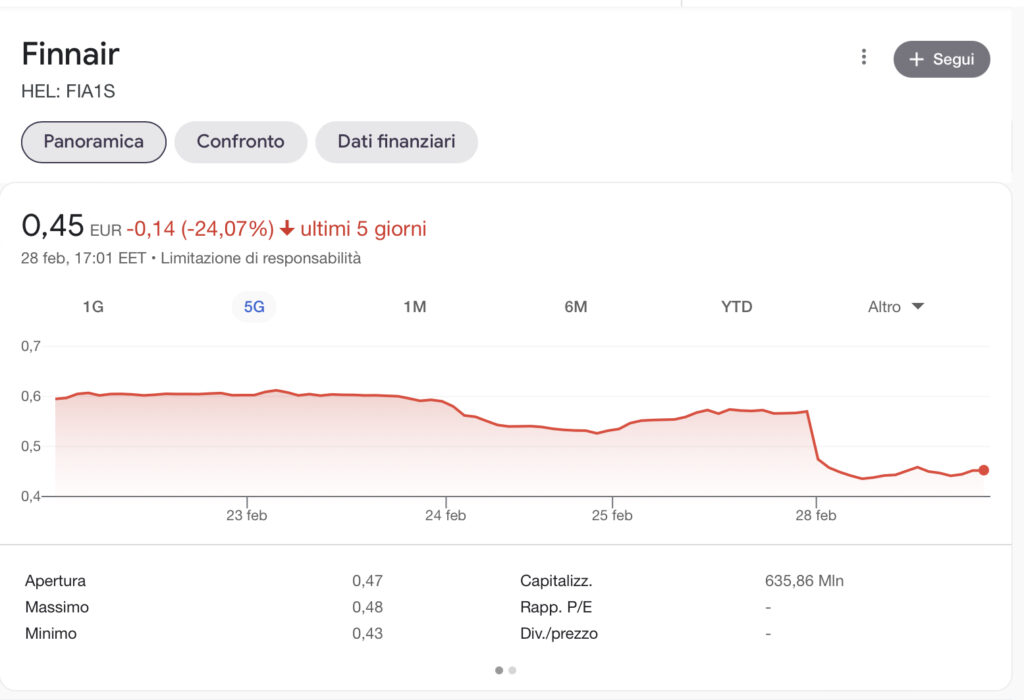Click the 0,6 y-axis label
The image size is (1024, 700).
pyautogui.click(x=31, y=396)
